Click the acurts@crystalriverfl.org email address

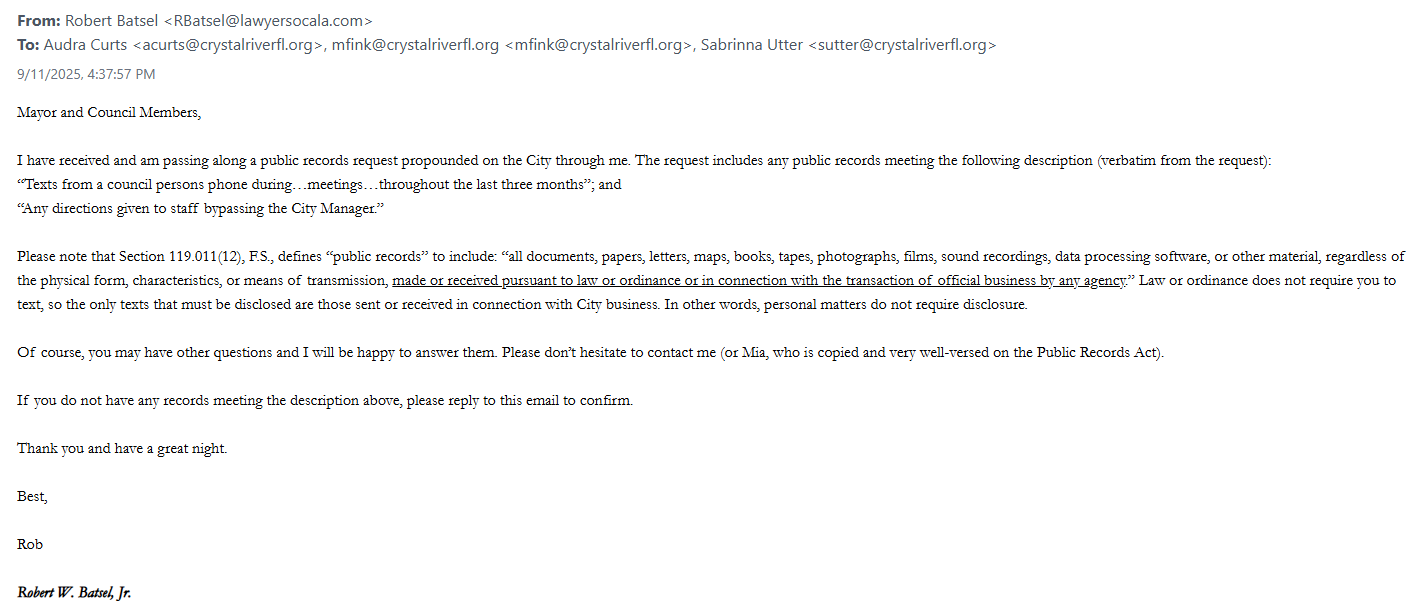point(229,45)
